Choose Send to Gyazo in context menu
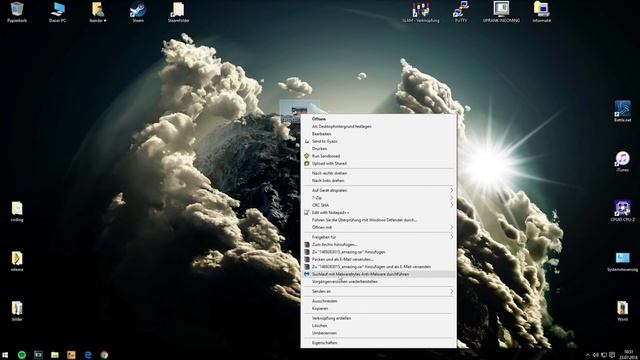 click(x=379, y=141)
